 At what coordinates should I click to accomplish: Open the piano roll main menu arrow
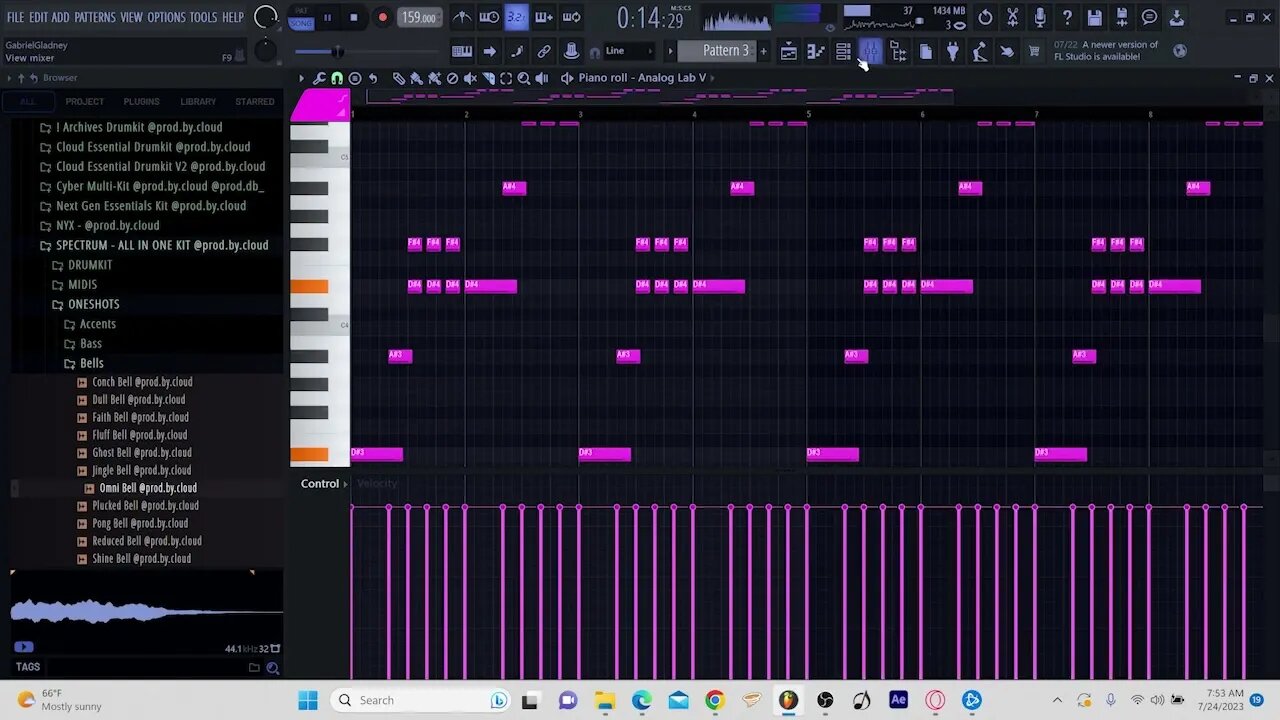click(301, 78)
